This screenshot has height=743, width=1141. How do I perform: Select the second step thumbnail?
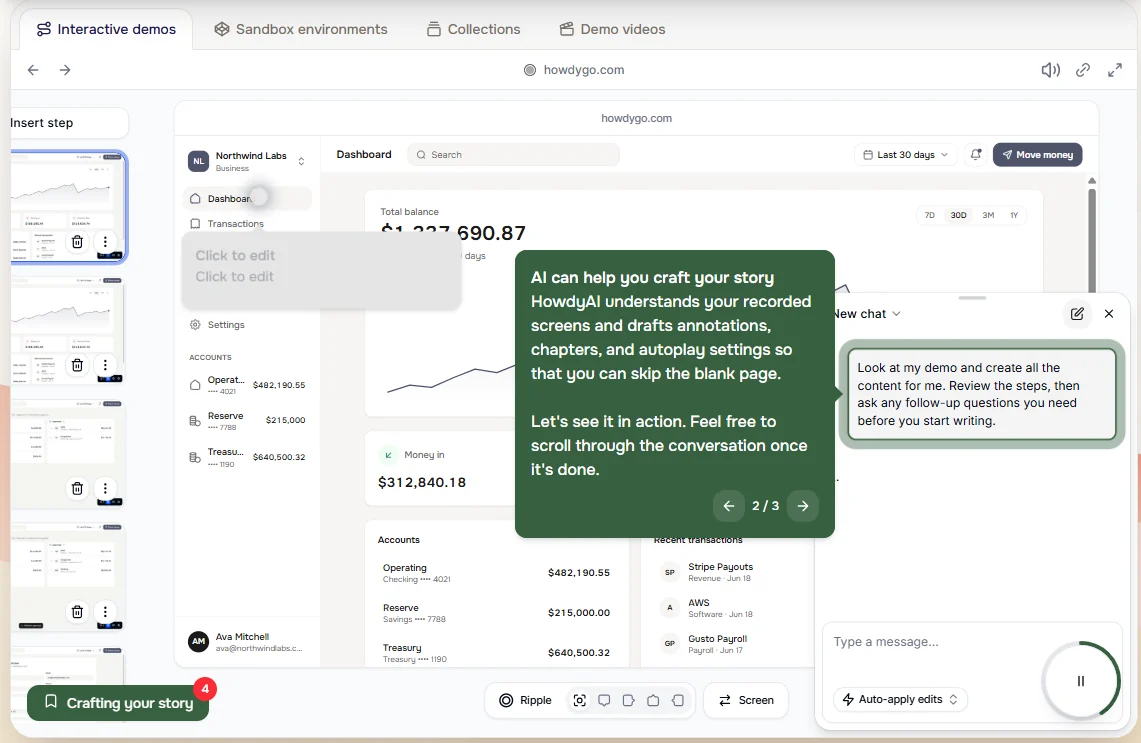pyautogui.click(x=67, y=330)
